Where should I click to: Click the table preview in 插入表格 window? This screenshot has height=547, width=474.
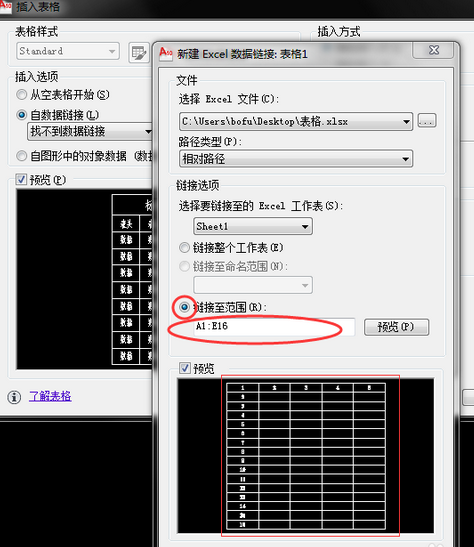[x=84, y=279]
